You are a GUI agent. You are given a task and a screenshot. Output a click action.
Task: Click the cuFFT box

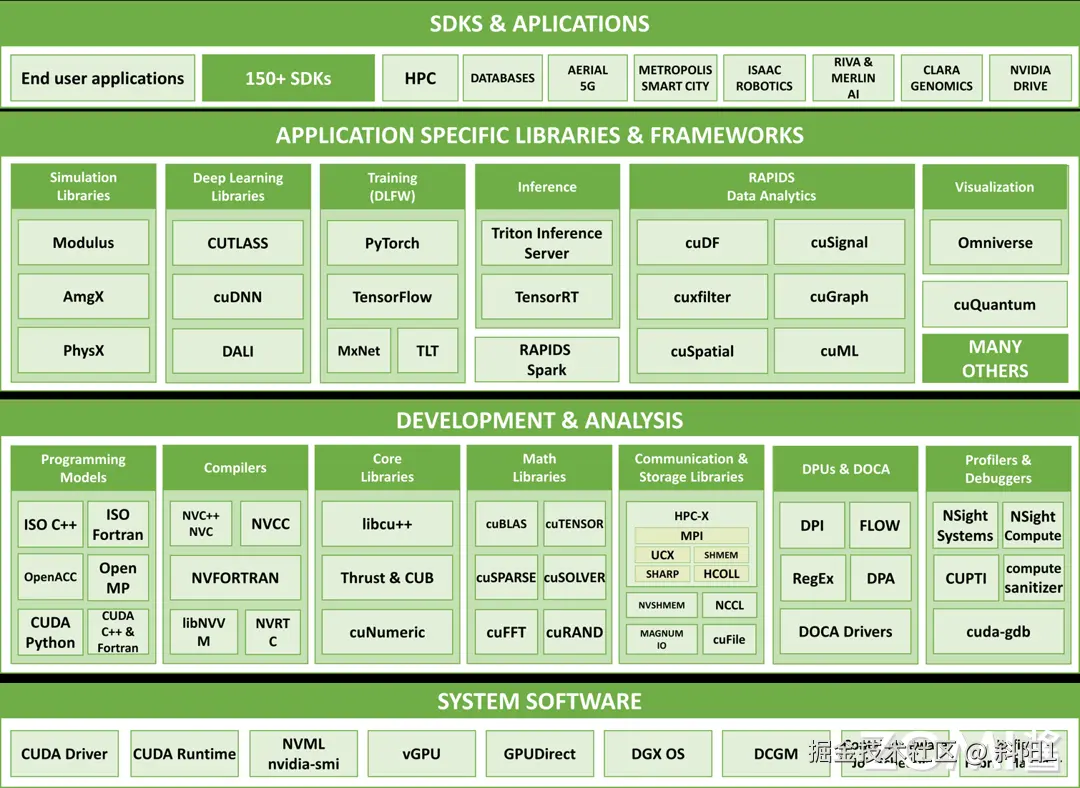coord(506,632)
